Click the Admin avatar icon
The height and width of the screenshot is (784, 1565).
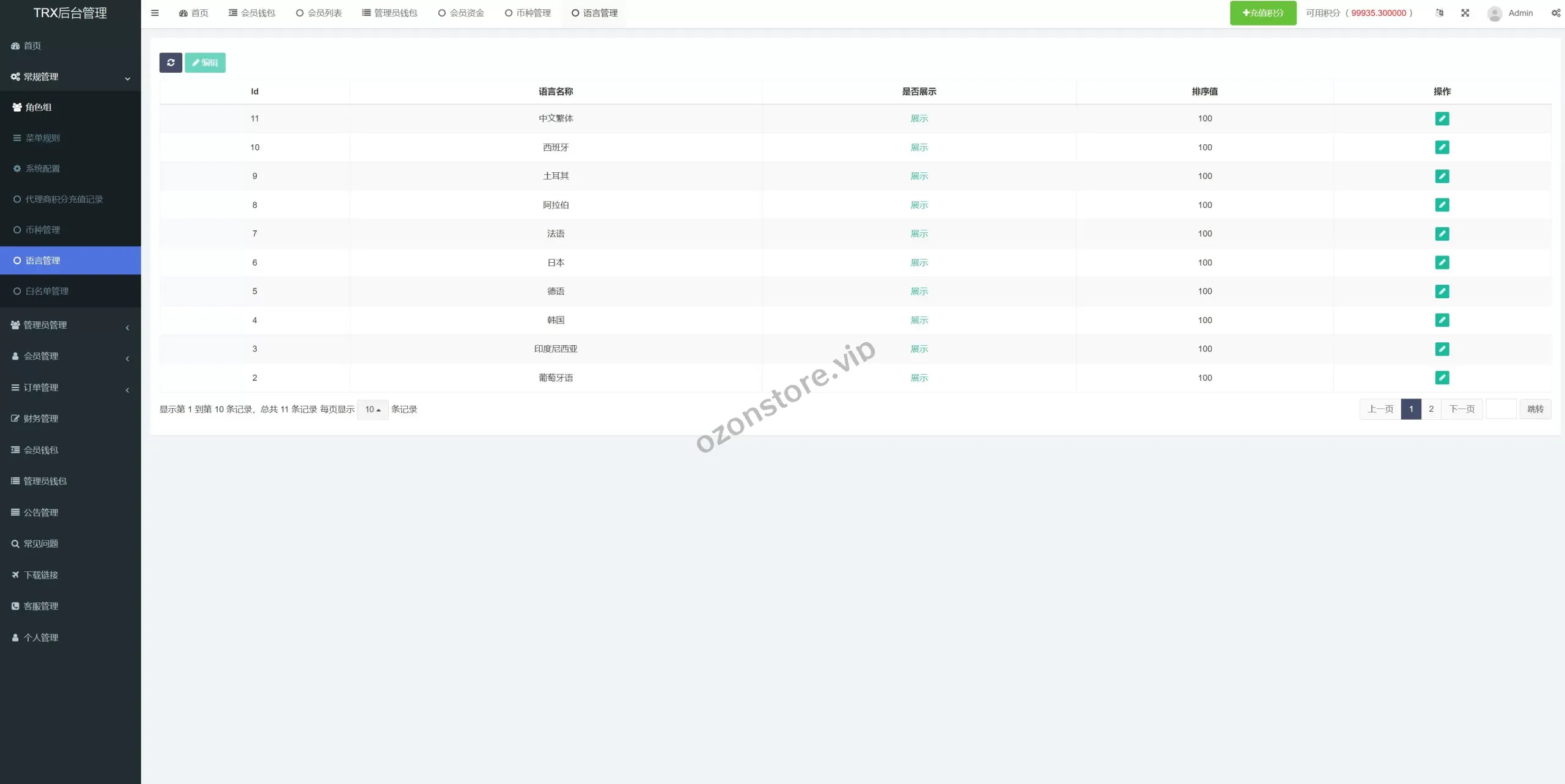1495,13
